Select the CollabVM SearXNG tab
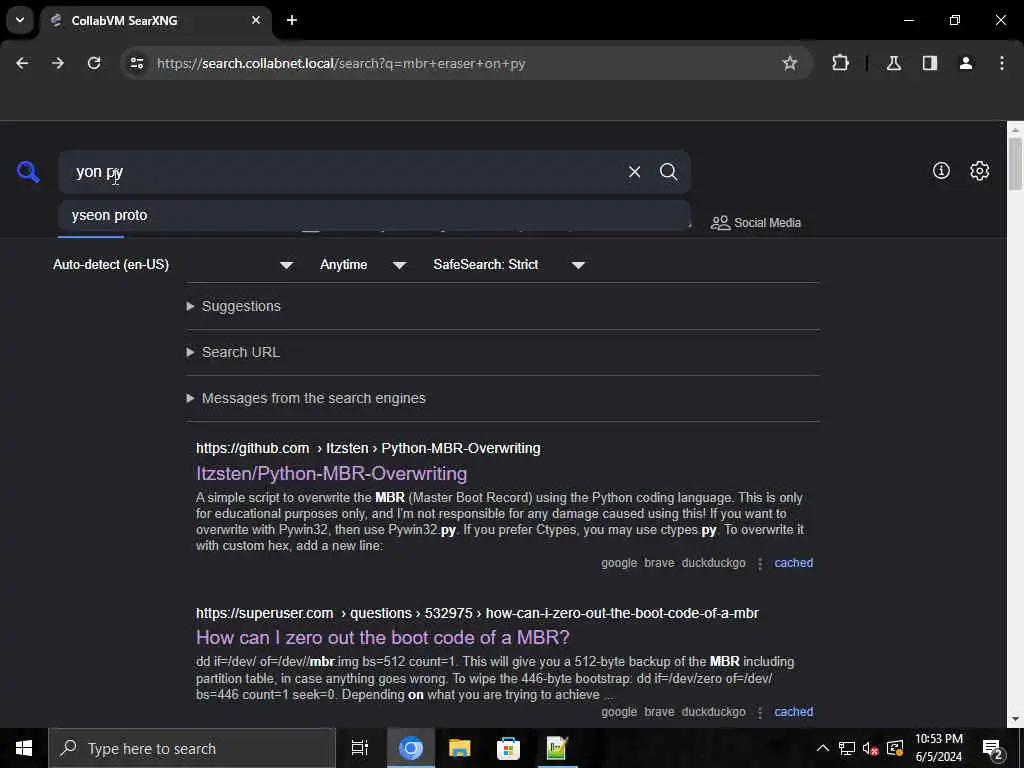 click(x=156, y=20)
